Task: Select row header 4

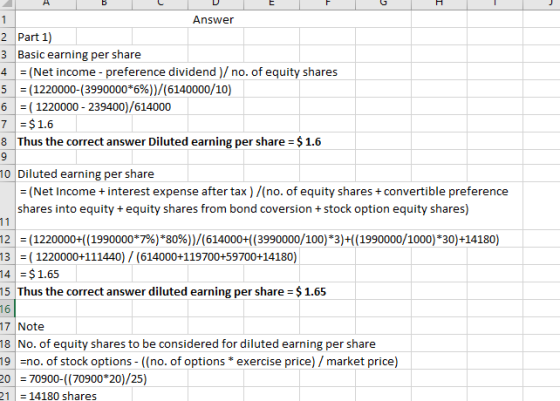Action: pyautogui.click(x=8, y=72)
